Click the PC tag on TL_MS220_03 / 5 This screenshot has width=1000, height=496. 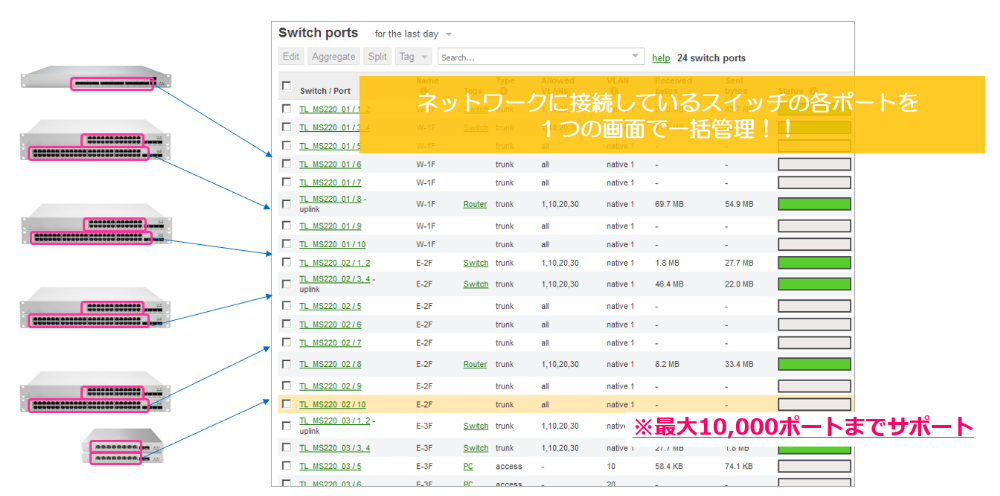point(468,467)
